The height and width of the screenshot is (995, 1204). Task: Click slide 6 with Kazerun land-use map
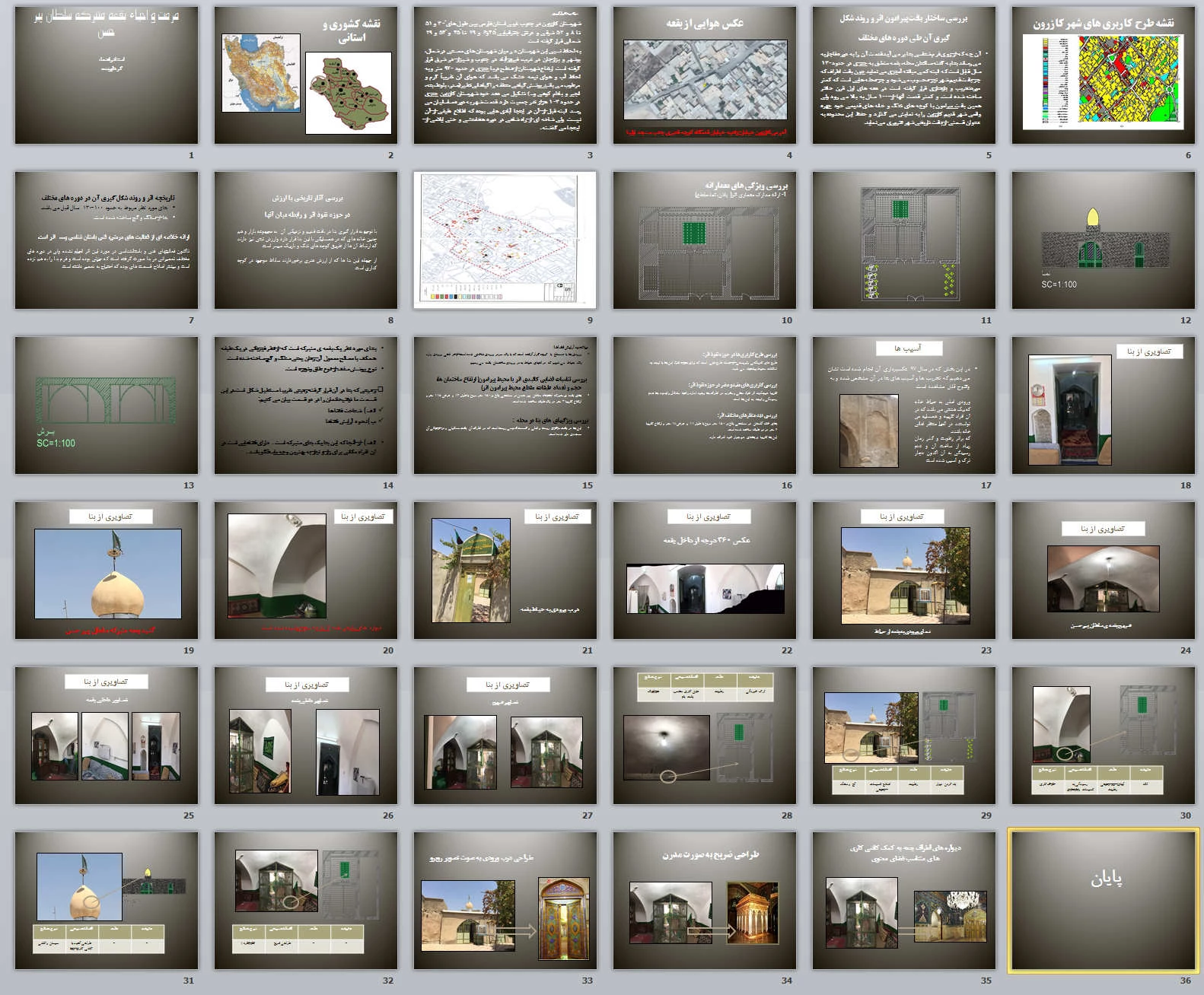point(1104,75)
